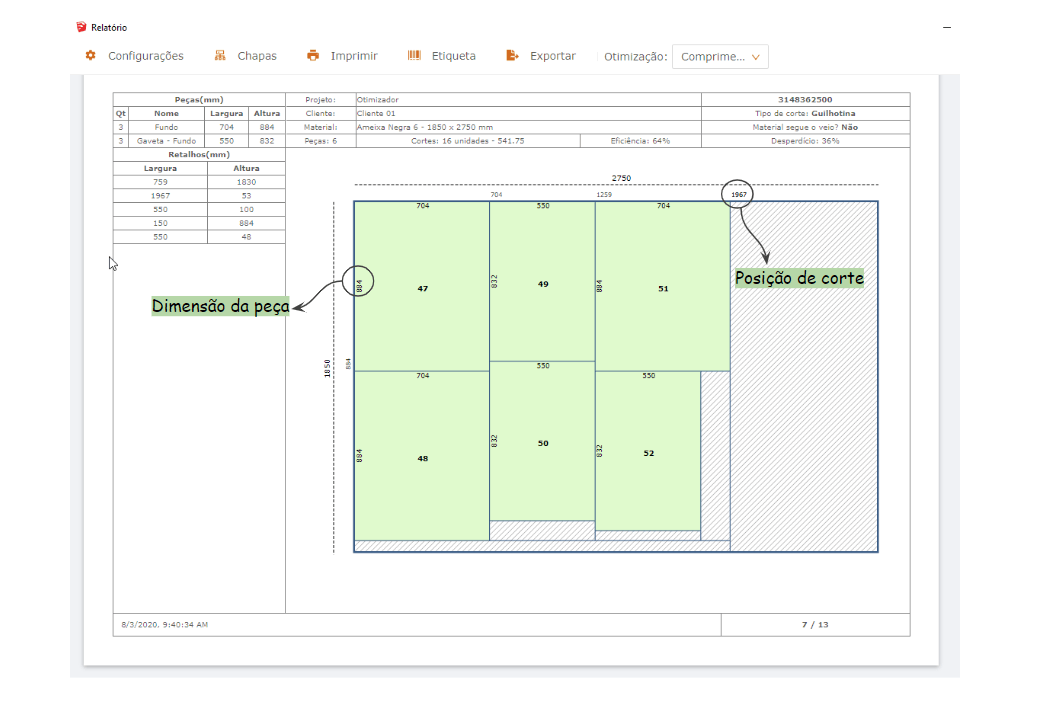Click the cut position label 1259
Viewport: 1043px width, 713px height.
click(x=604, y=195)
